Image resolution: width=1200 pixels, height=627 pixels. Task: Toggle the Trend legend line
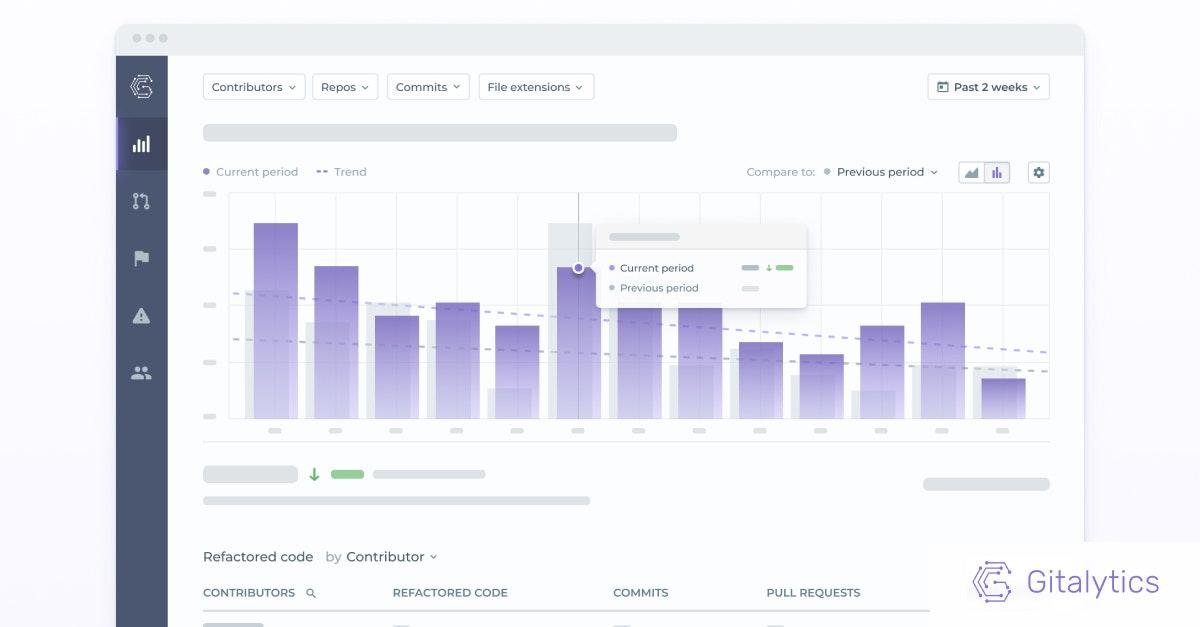click(x=341, y=172)
